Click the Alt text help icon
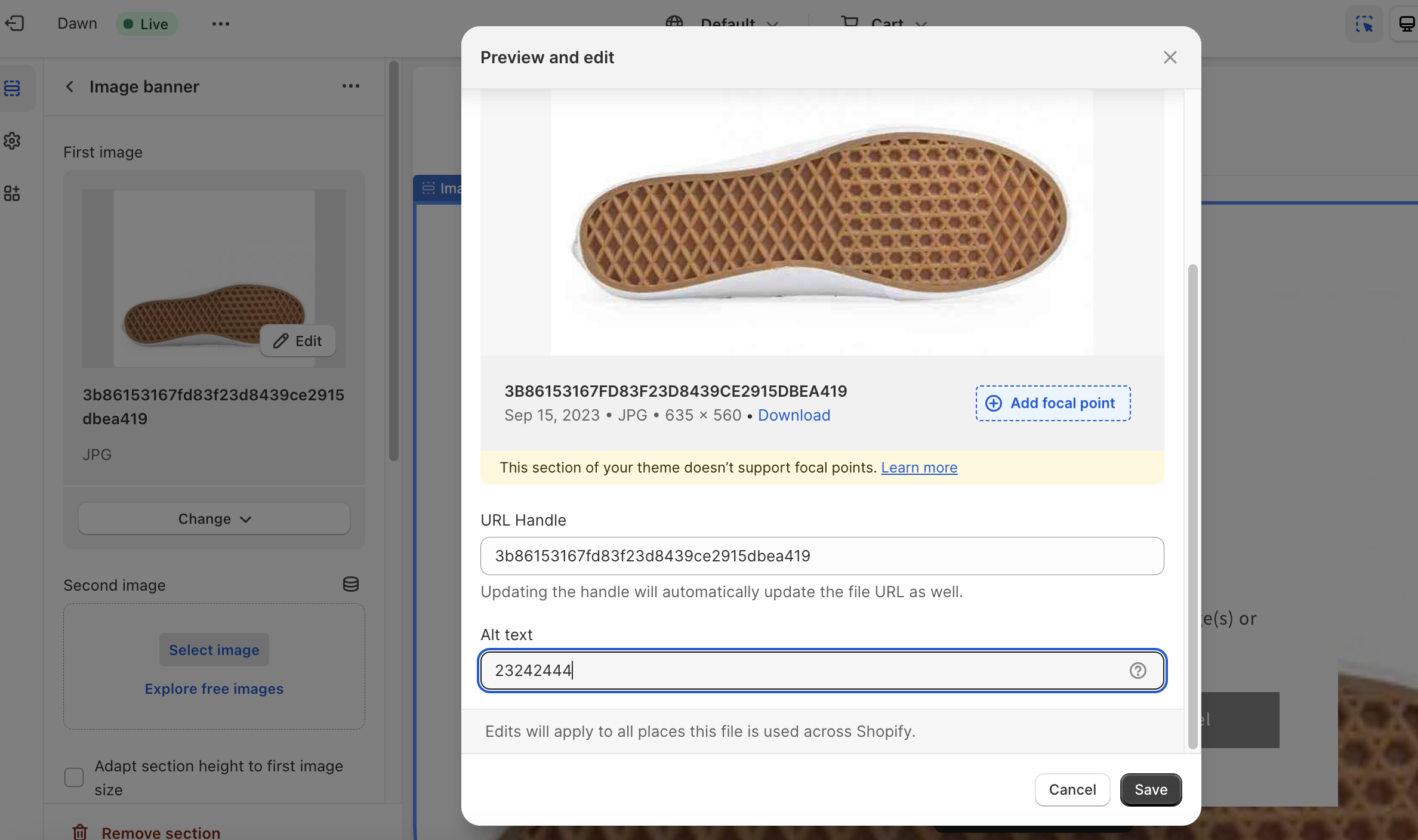 coord(1138,671)
